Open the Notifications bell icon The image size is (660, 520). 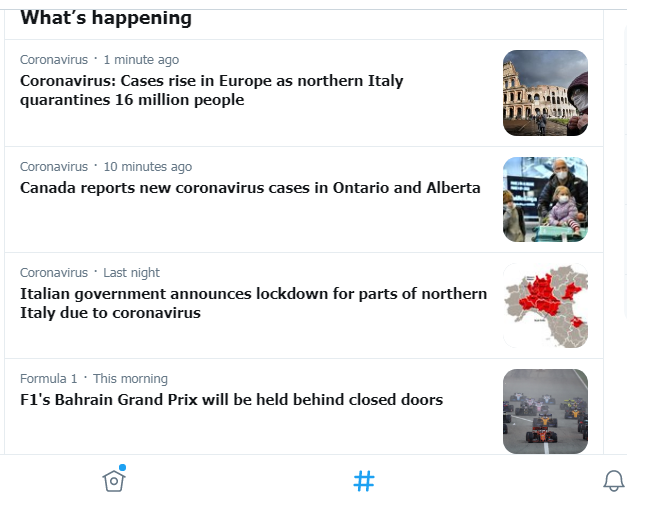click(614, 481)
